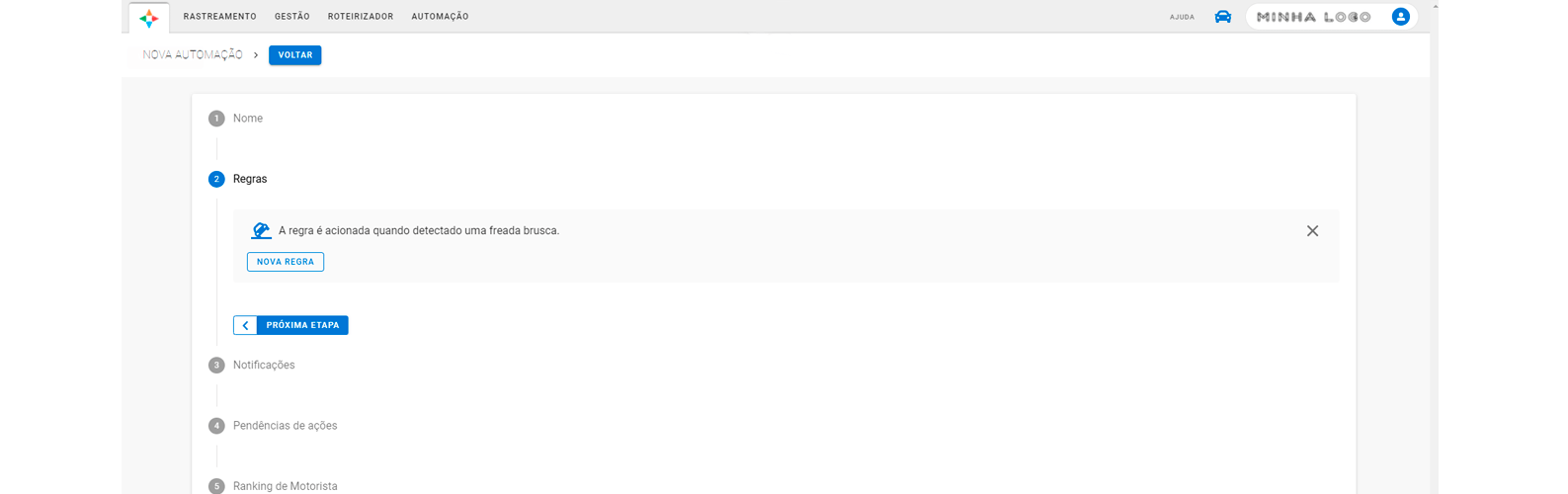Click the Ajuda help link
1568x494 pixels.
tap(1182, 17)
